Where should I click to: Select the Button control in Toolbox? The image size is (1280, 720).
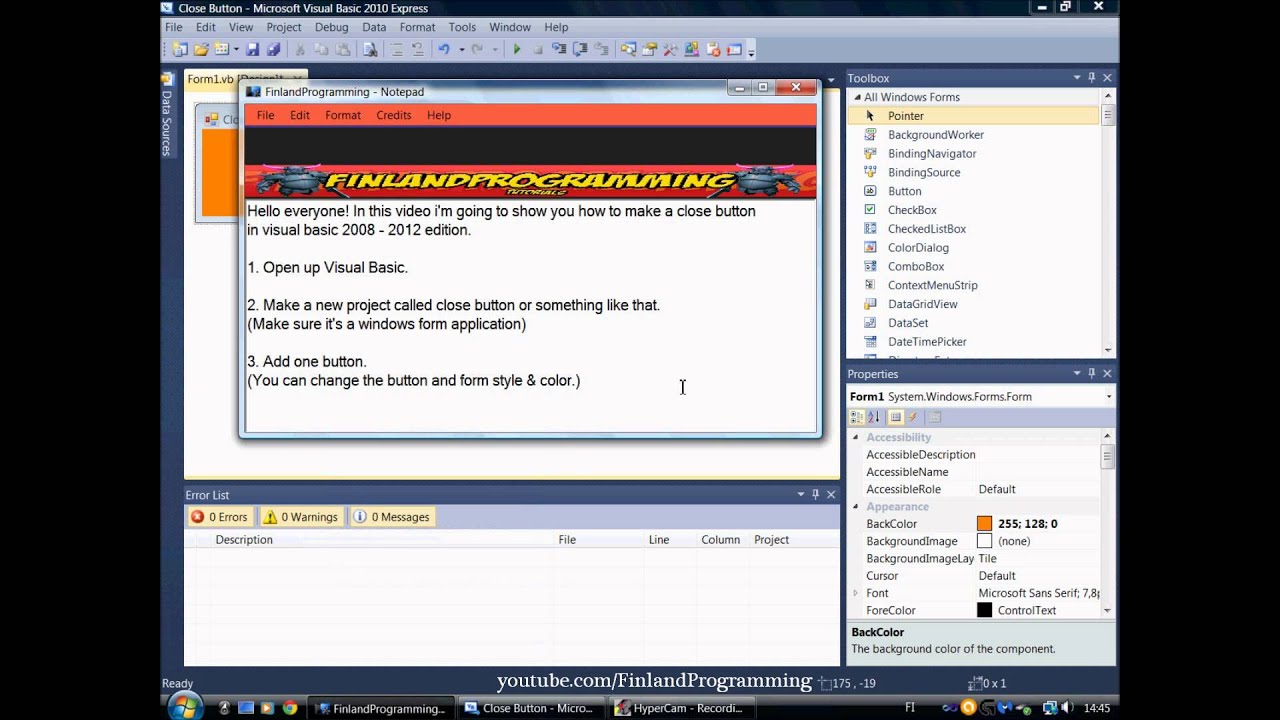tap(904, 191)
